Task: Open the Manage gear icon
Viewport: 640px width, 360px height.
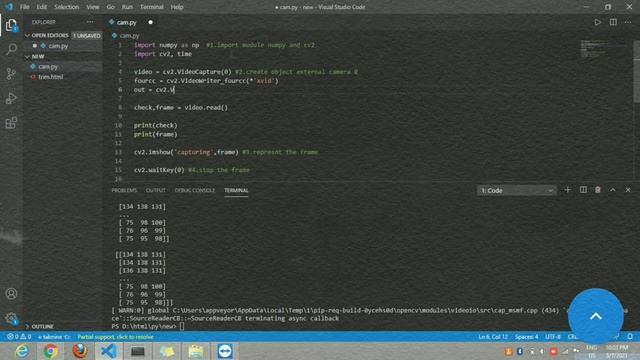Action: click(11, 318)
